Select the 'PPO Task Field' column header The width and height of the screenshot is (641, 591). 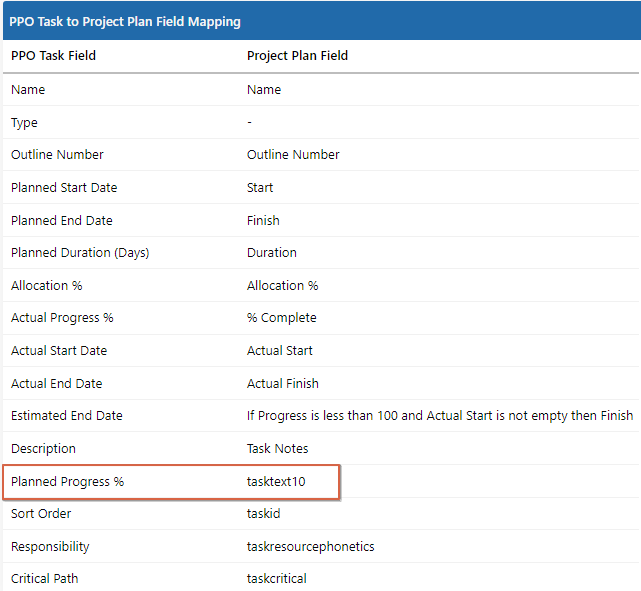(x=54, y=56)
